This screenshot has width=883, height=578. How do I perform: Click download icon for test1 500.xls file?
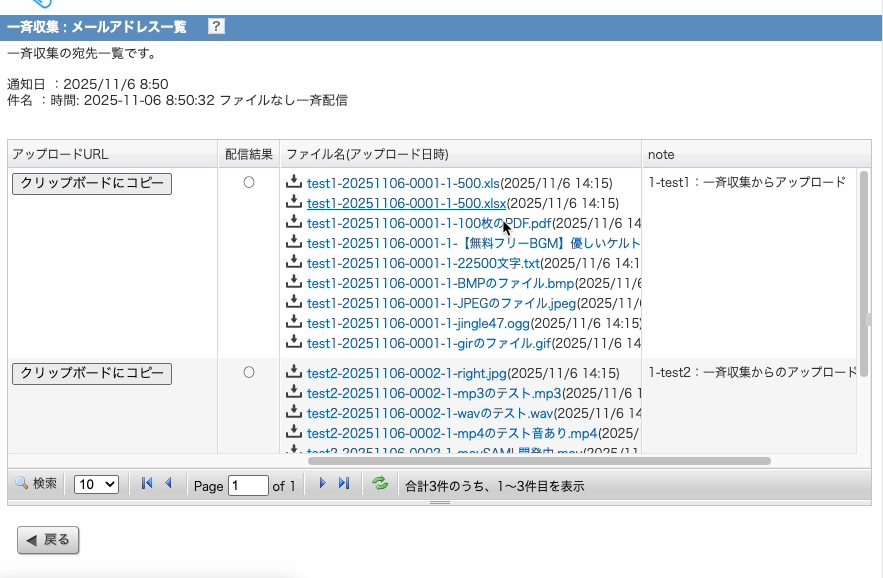294,182
